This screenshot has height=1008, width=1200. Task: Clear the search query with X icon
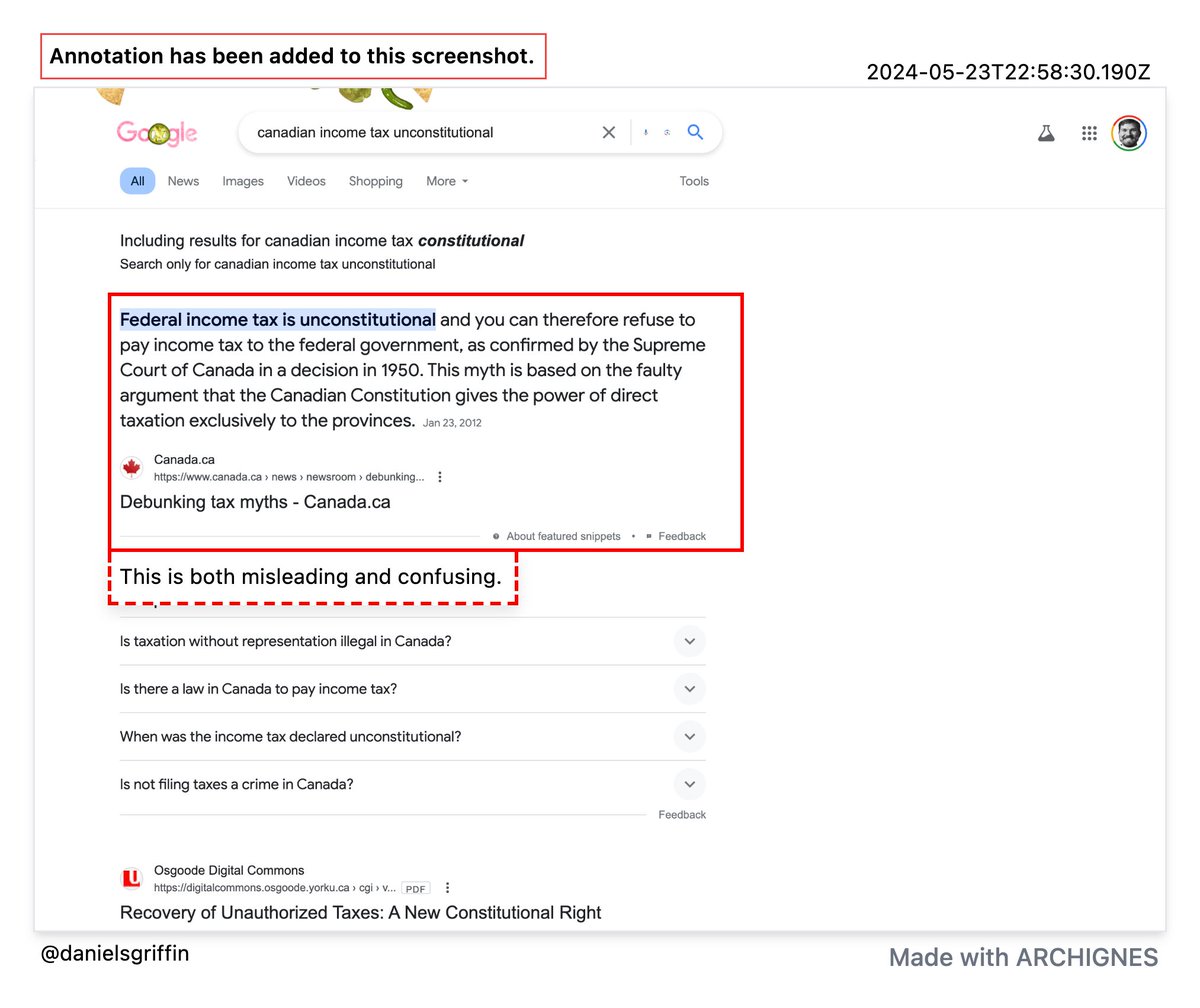[x=608, y=132]
